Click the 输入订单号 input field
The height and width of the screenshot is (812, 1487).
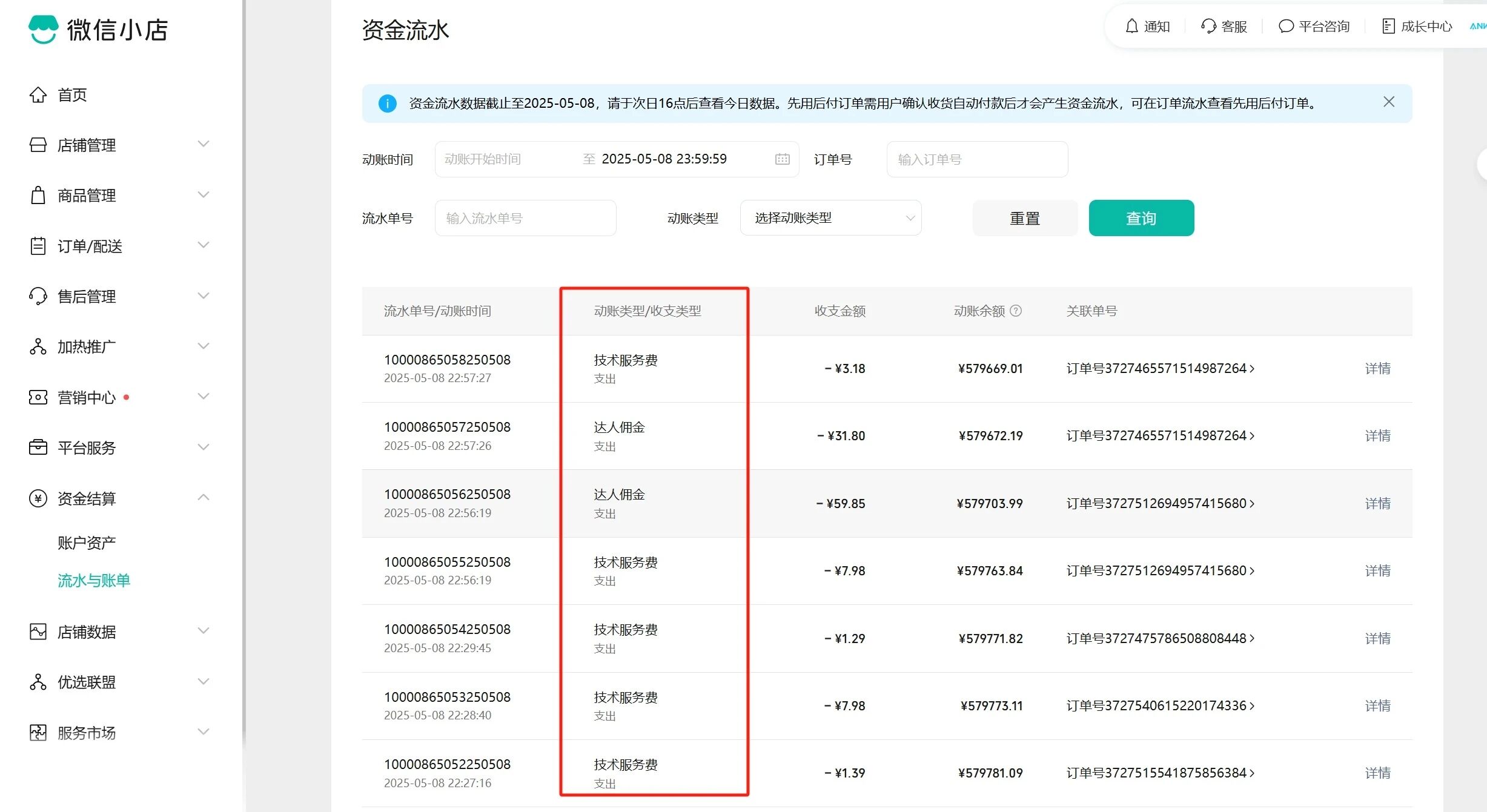(x=976, y=160)
